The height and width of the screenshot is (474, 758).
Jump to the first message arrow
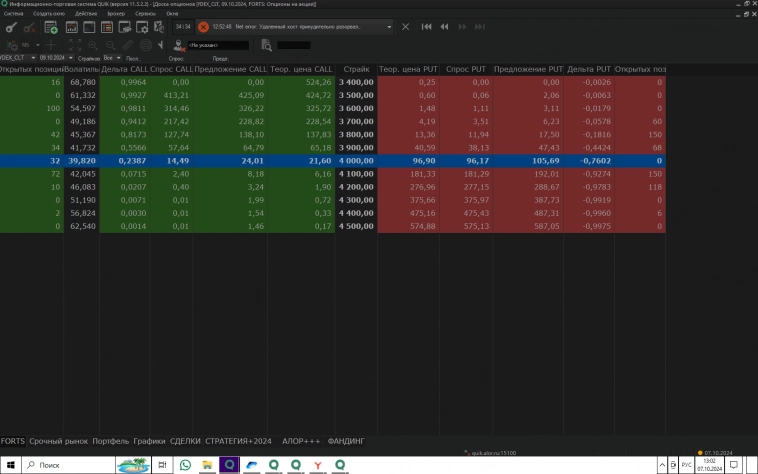coord(427,27)
